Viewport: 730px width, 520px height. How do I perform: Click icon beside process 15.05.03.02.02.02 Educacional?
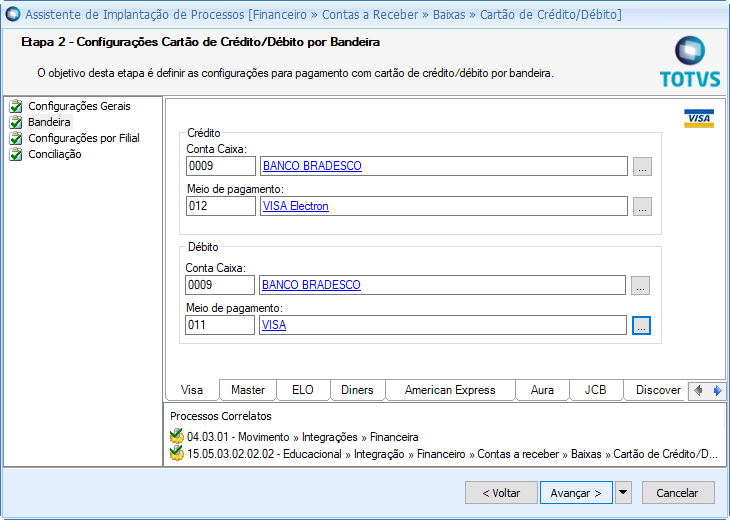click(x=176, y=453)
